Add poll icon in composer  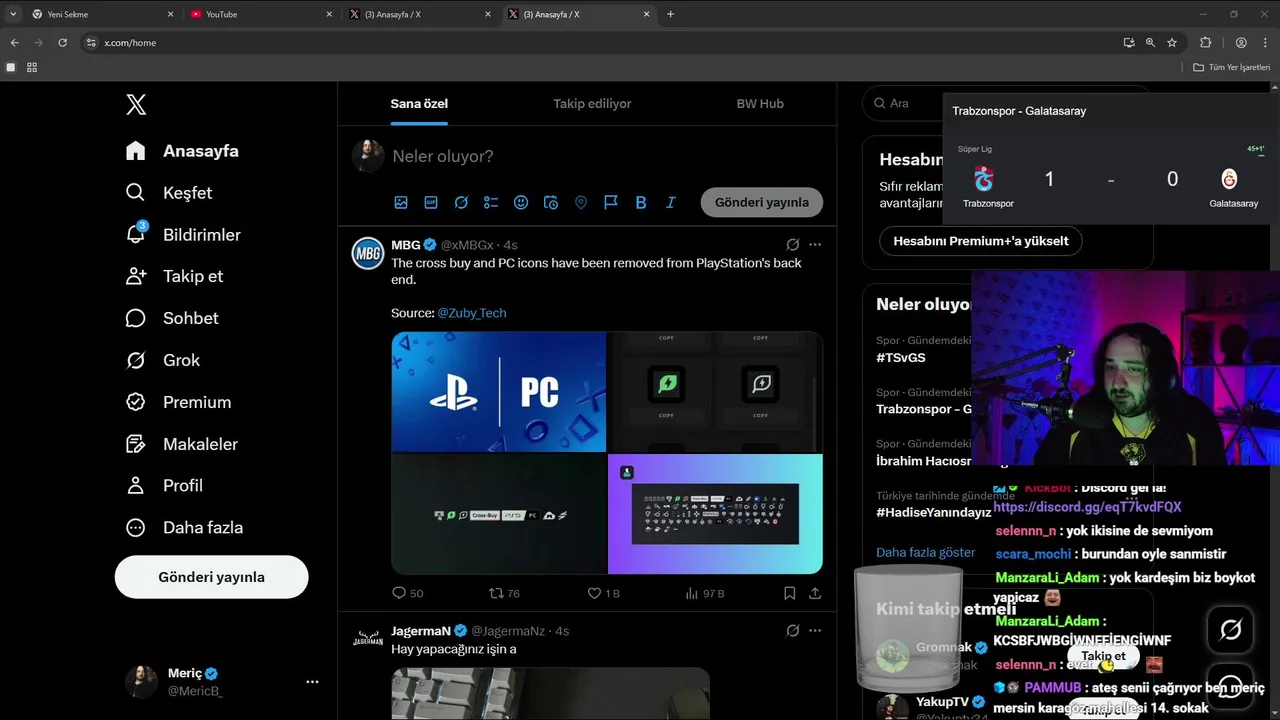tap(491, 202)
